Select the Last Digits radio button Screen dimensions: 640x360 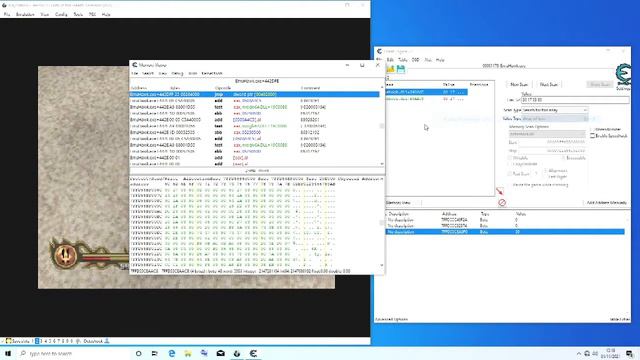point(546,176)
